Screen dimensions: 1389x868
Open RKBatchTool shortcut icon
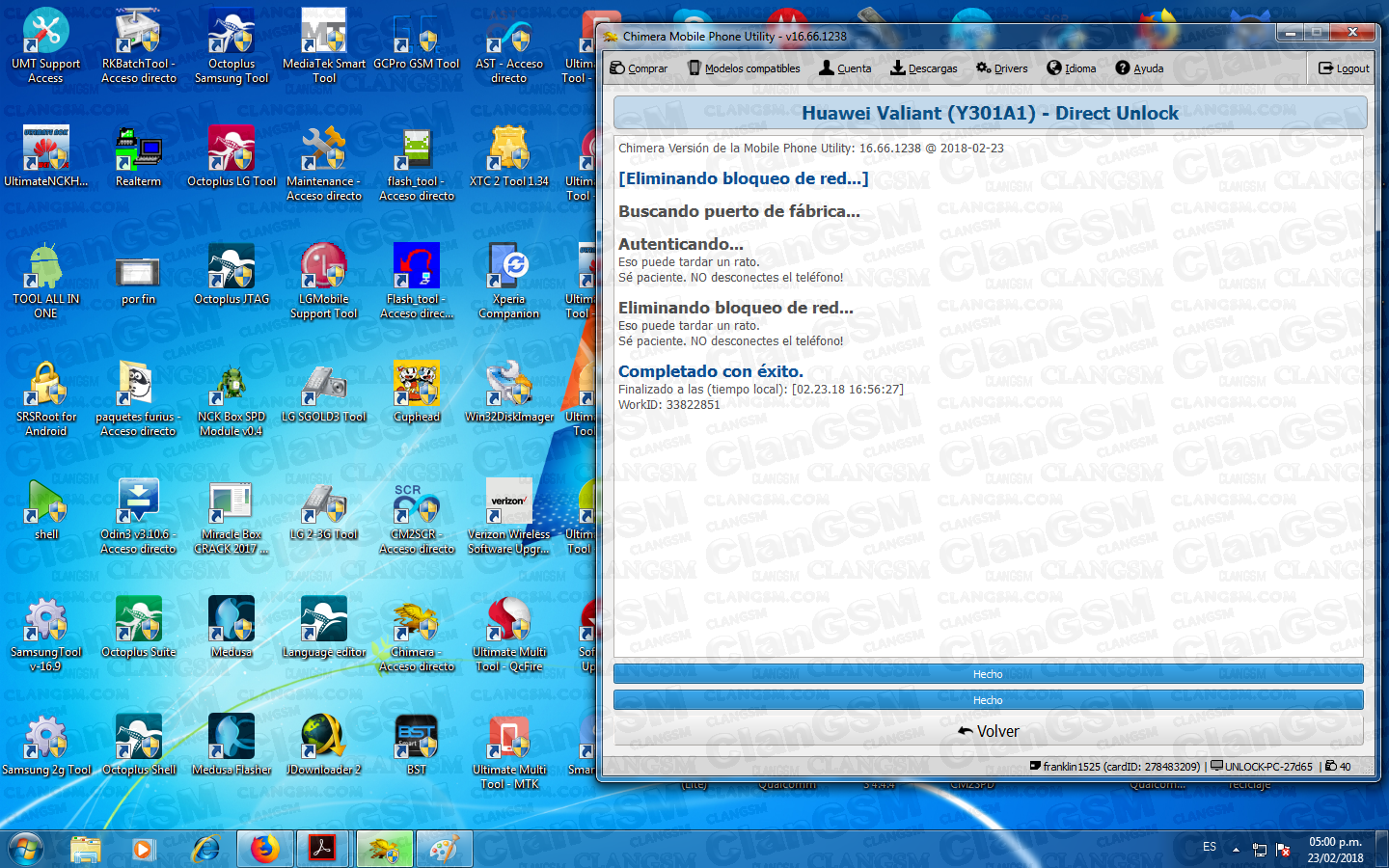tap(138, 45)
